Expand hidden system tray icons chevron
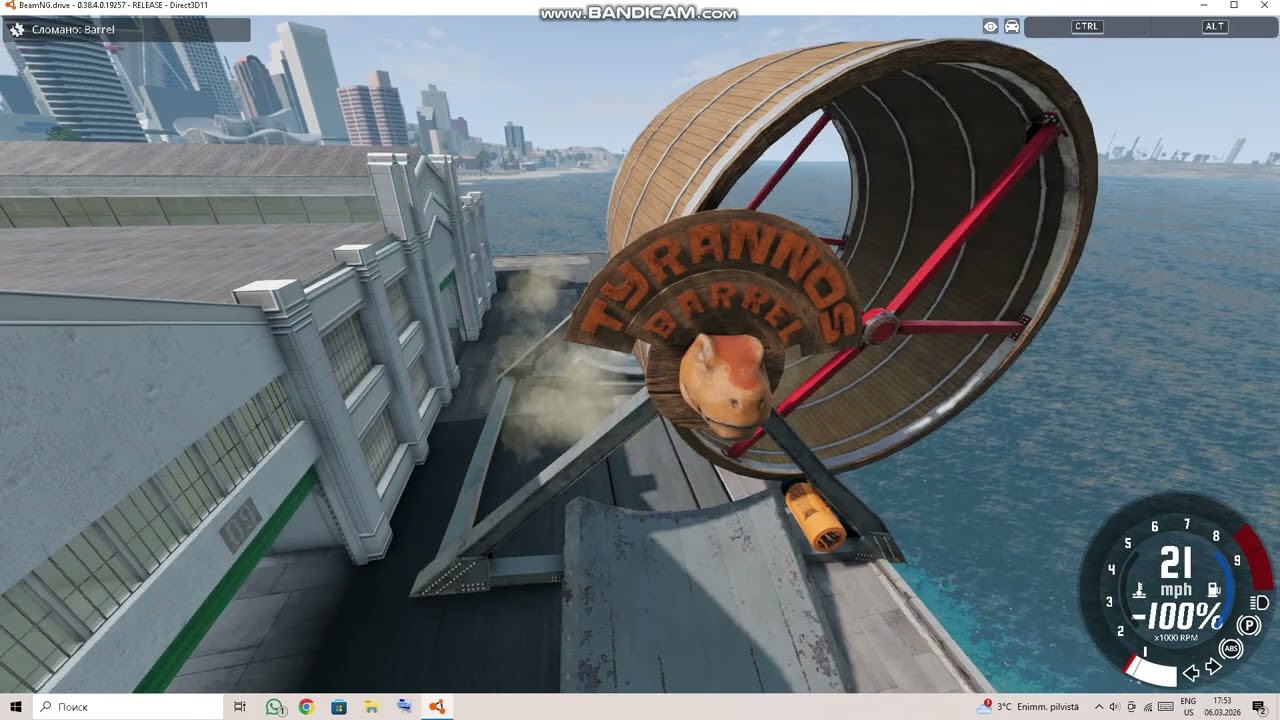 pos(1098,707)
